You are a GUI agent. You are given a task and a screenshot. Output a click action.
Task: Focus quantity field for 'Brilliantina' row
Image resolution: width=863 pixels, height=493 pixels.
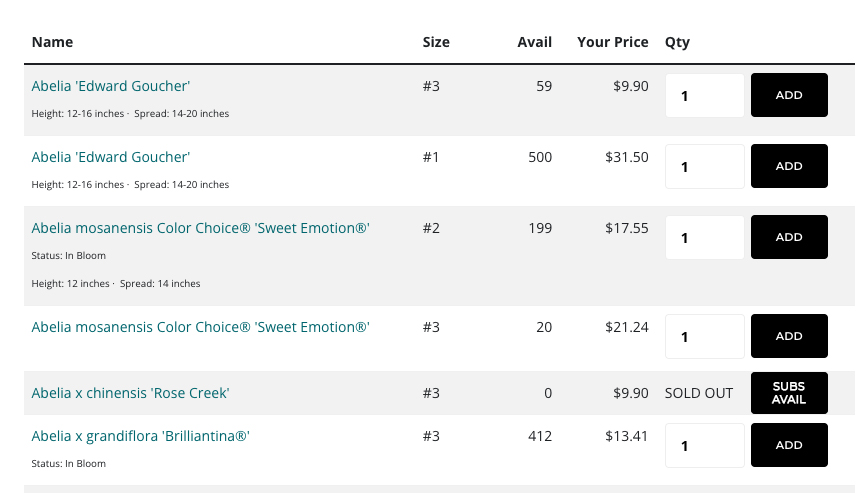(704, 446)
